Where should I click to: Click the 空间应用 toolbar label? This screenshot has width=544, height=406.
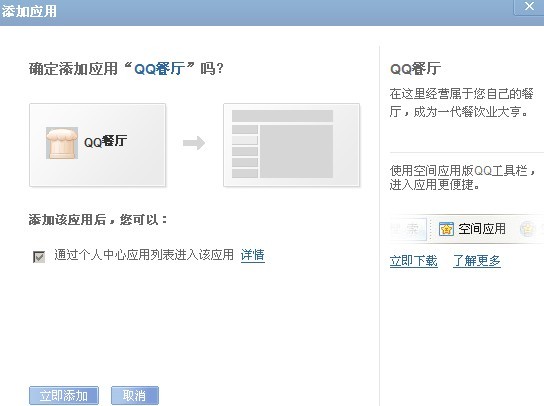482,229
